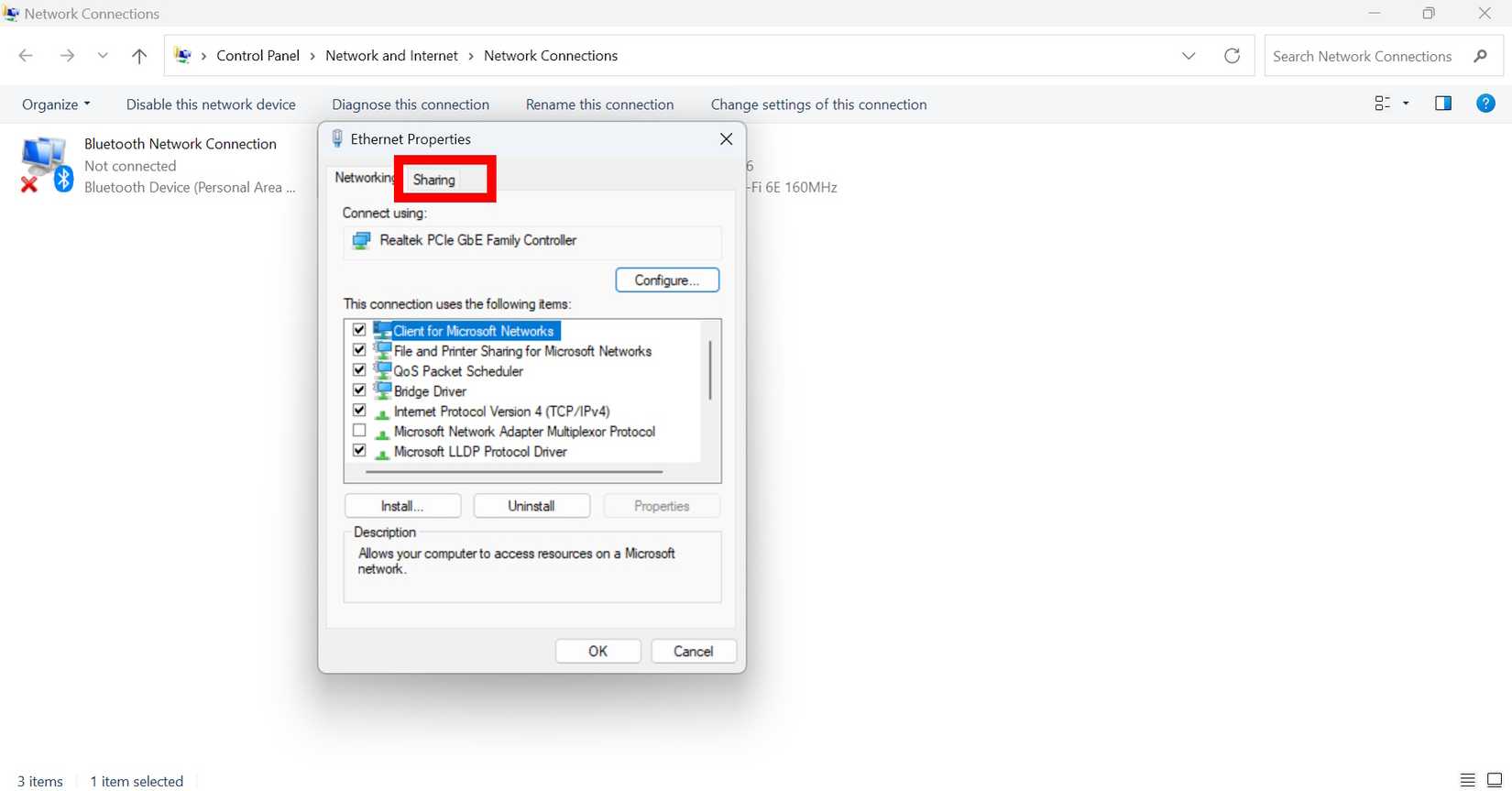Click Disable this network device
The height and width of the screenshot is (791, 1512).
point(211,104)
